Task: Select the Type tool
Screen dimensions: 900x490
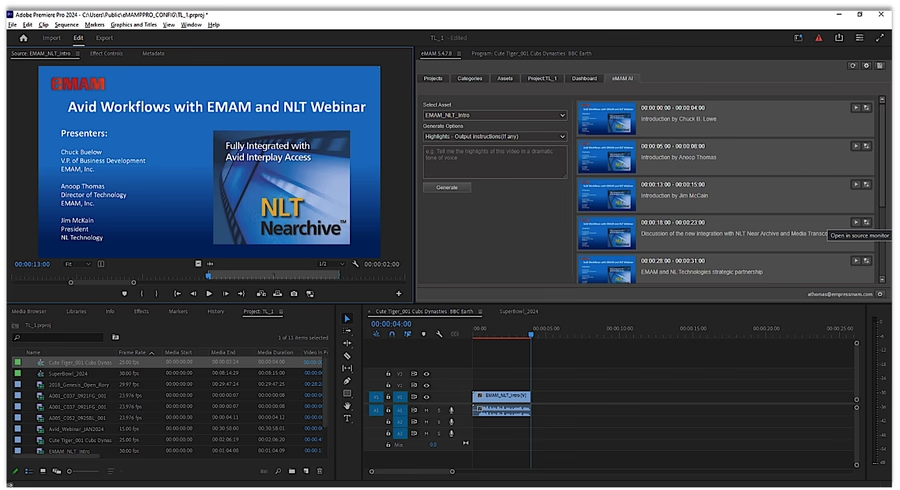Action: [x=347, y=418]
